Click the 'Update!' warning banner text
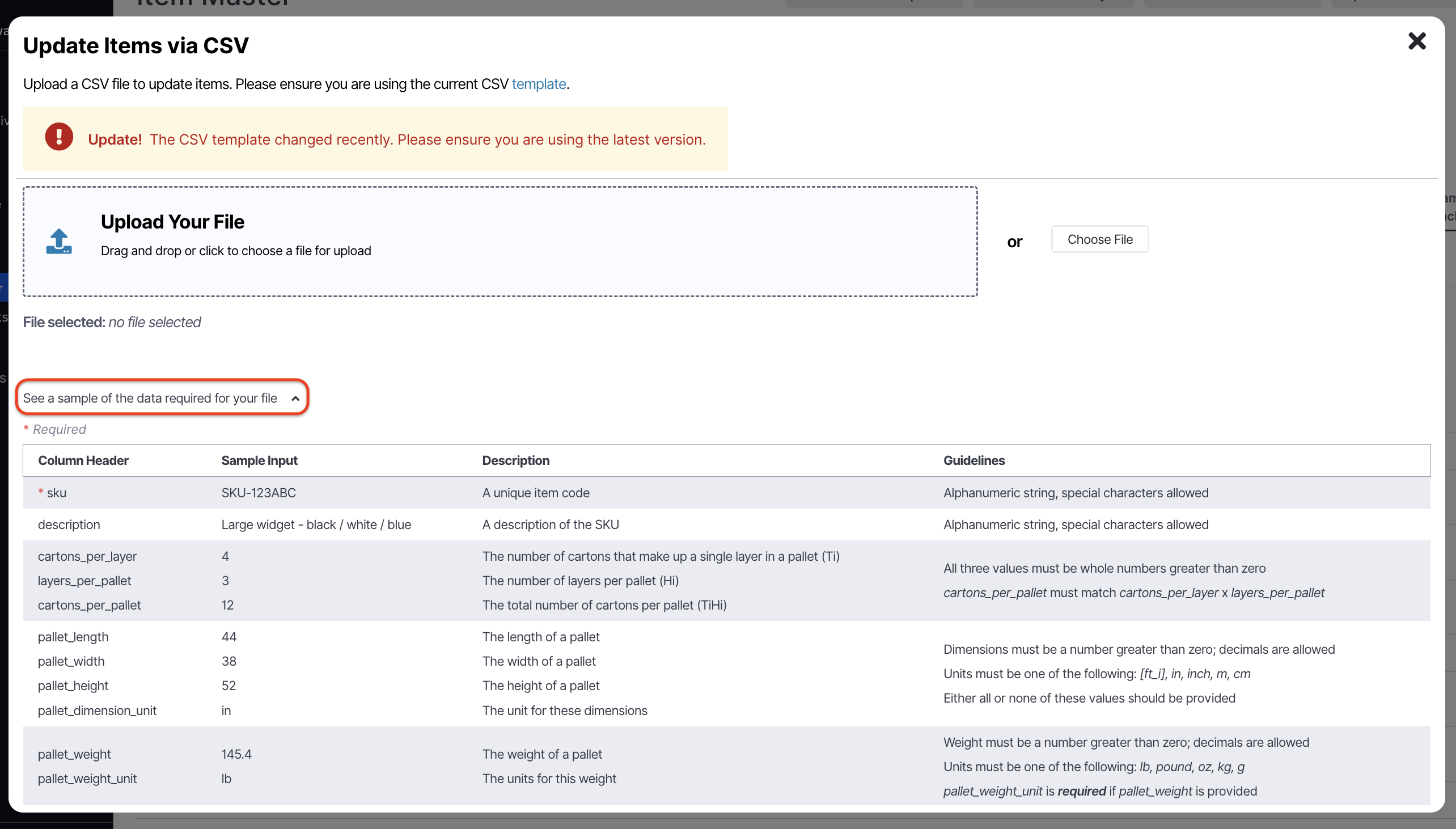 115,139
